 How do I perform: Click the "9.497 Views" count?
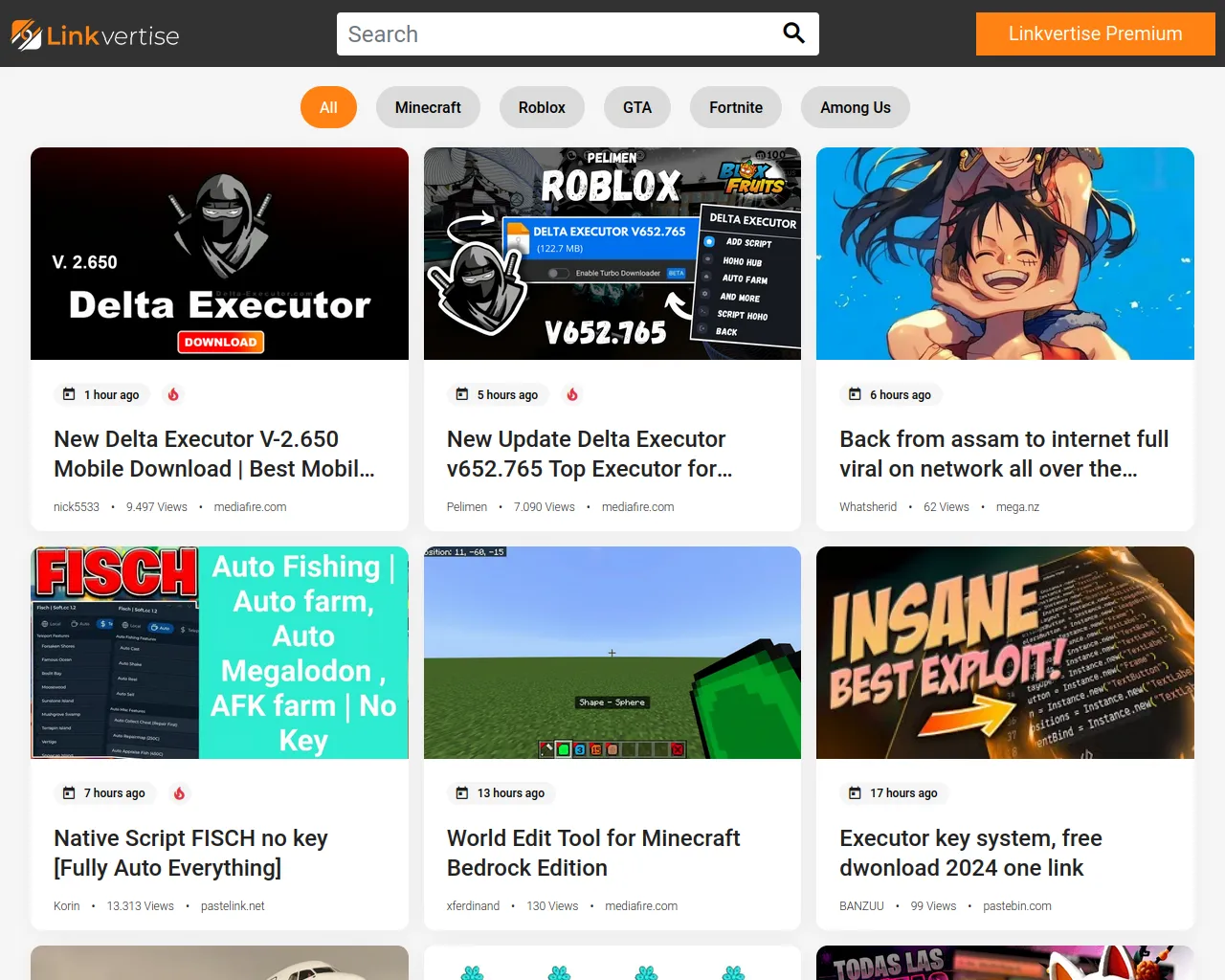157,507
